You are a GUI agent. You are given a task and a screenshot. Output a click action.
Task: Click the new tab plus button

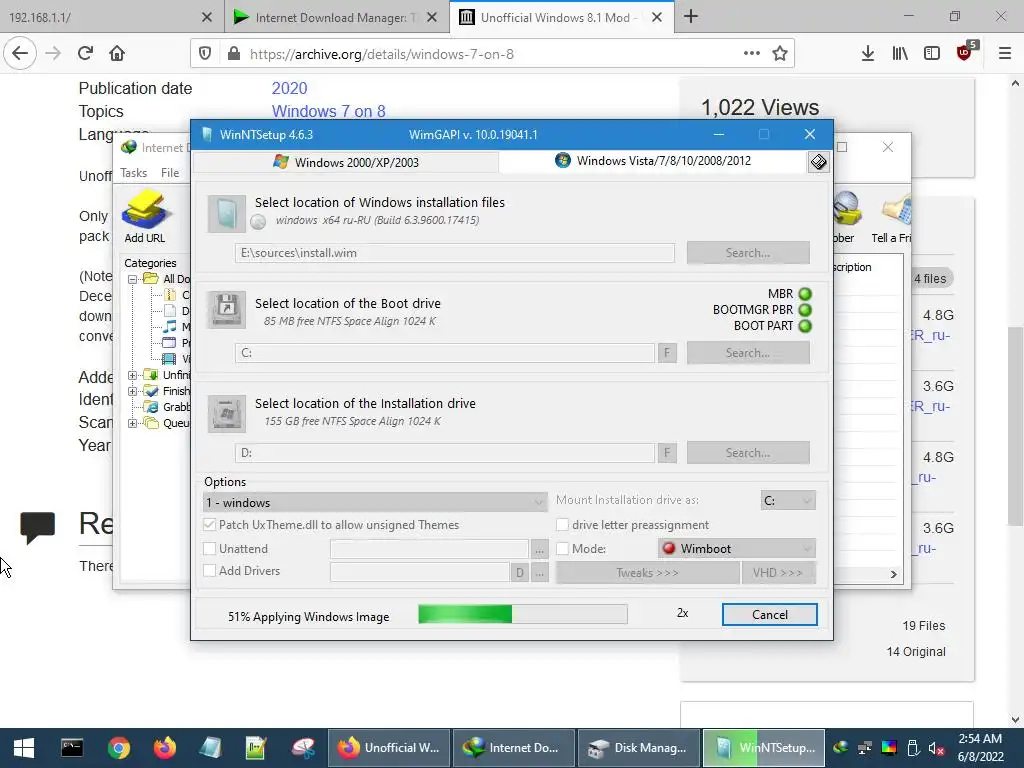pyautogui.click(x=691, y=17)
